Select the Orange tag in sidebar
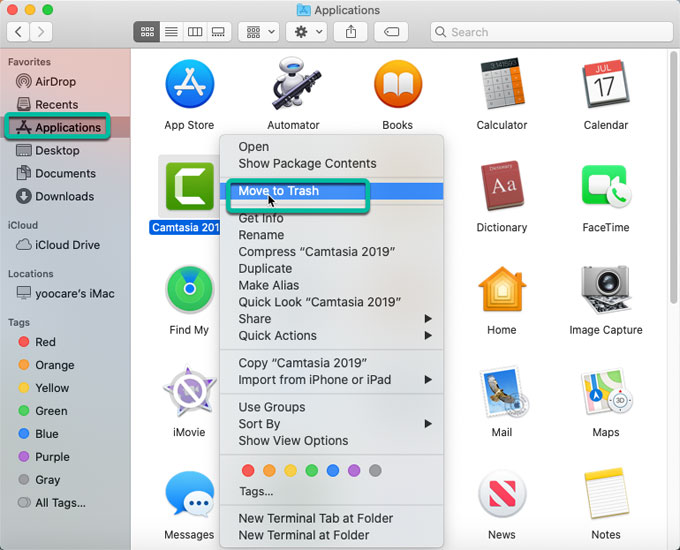680x550 pixels. (65, 365)
